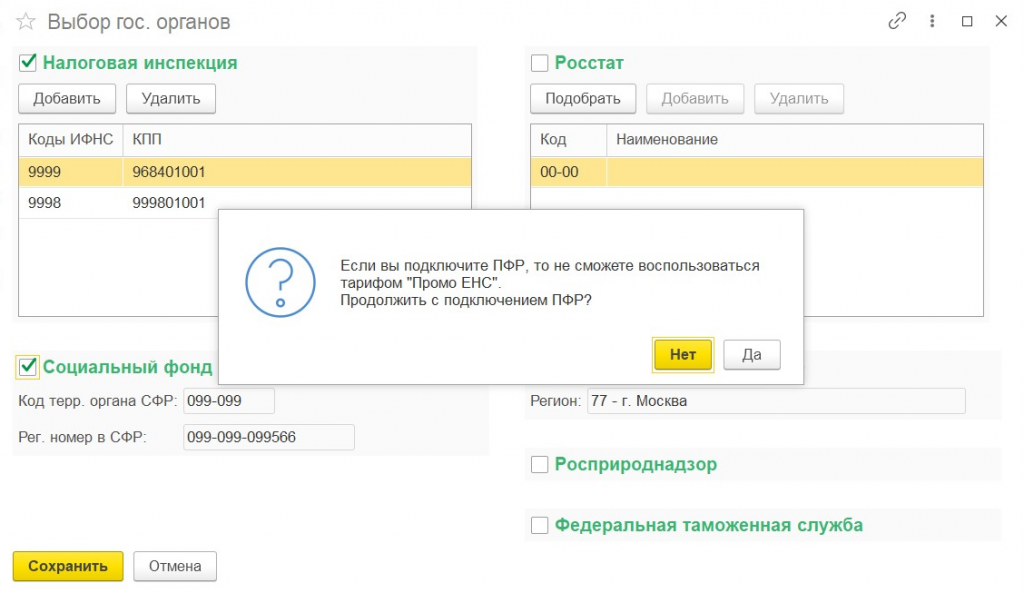Click the Код column header in Росстат
This screenshot has height=593, width=1024.
tap(569, 139)
